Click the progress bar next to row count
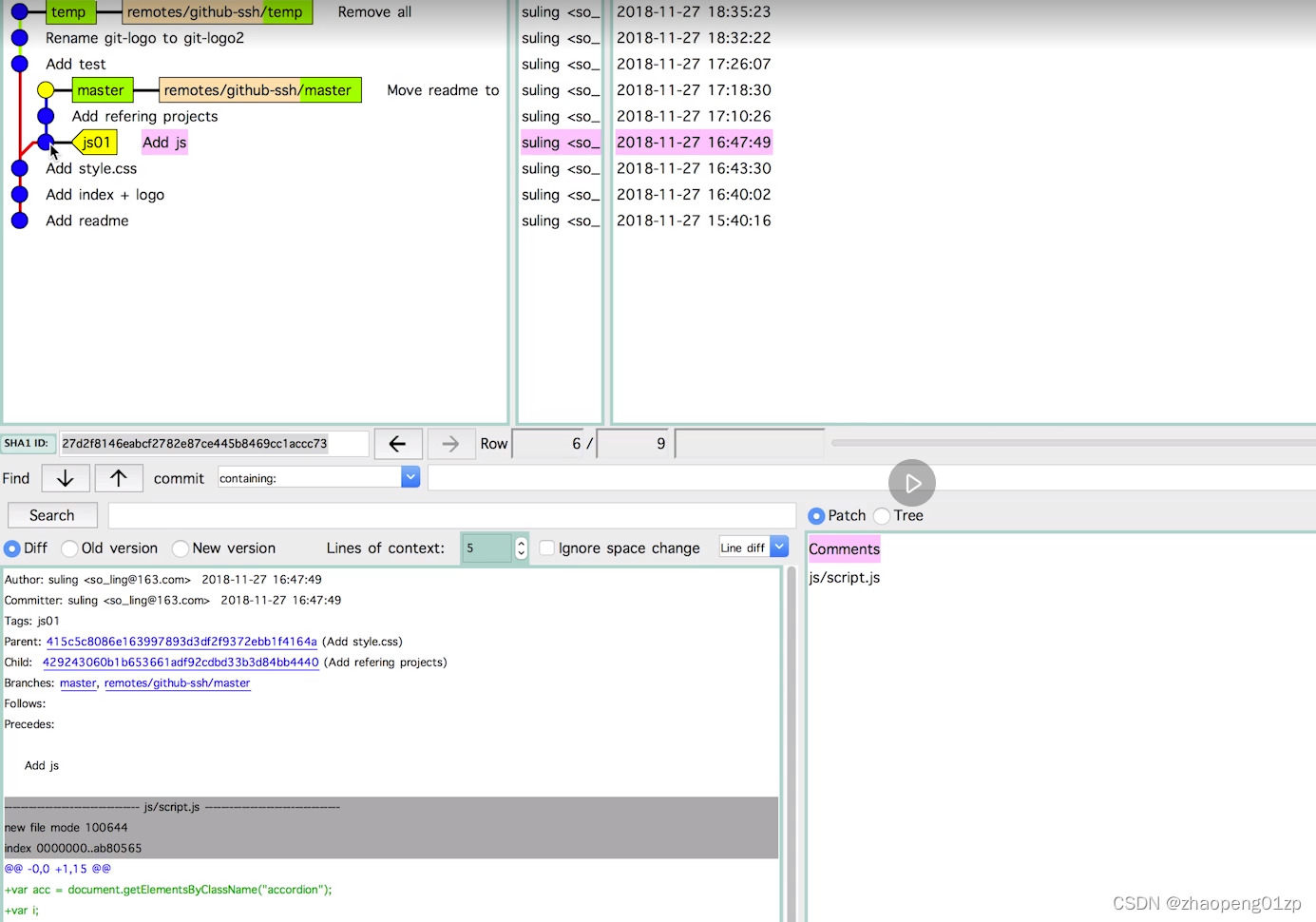1316x922 pixels. coord(1072,443)
